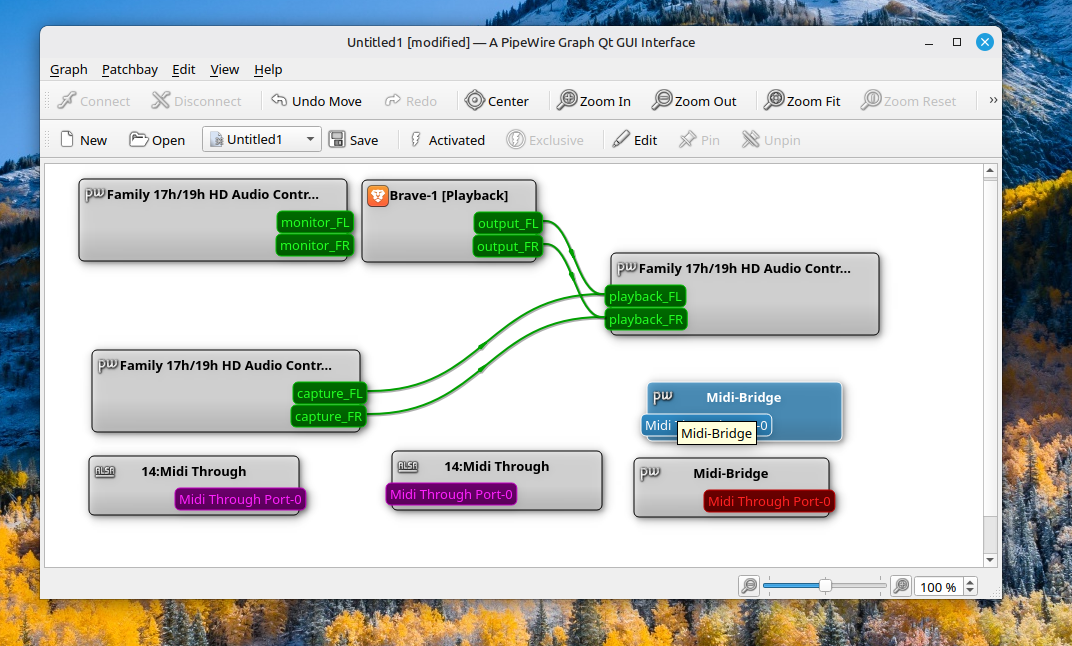Click the zoom slider handle in status bar
Viewport: 1072px width, 646px height.
click(825, 586)
